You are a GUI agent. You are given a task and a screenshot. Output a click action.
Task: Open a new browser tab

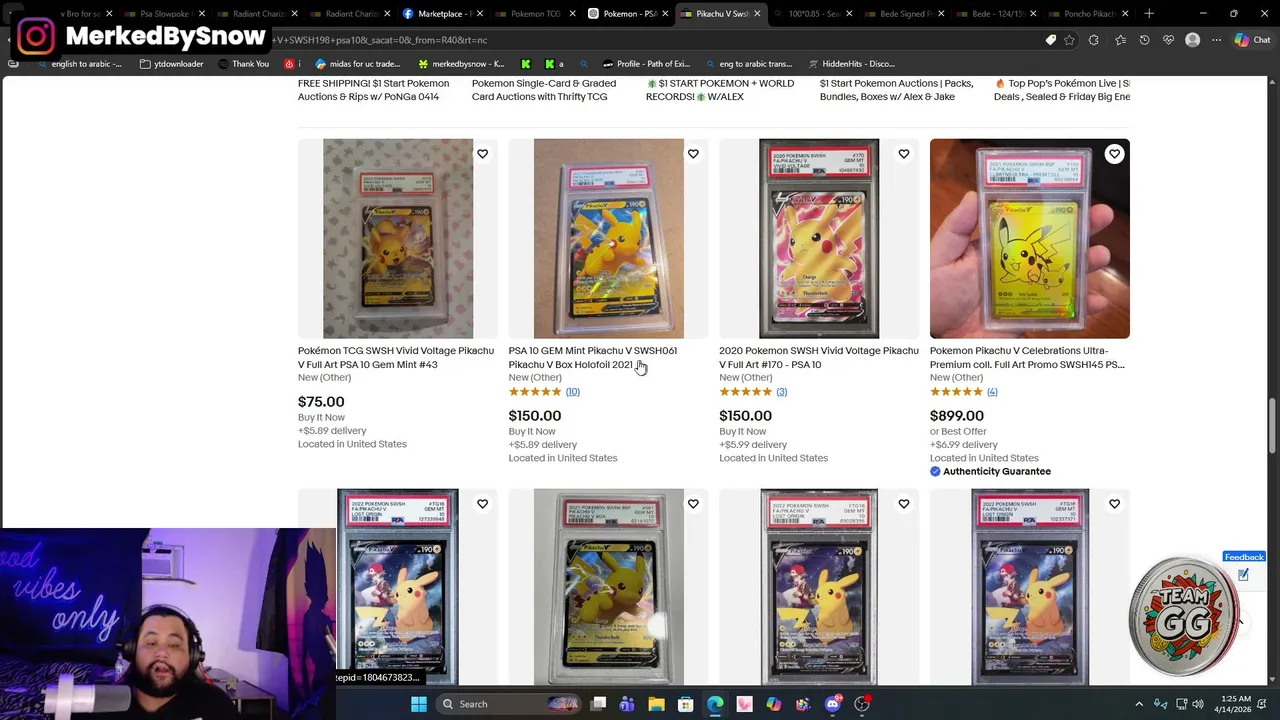click(1149, 14)
